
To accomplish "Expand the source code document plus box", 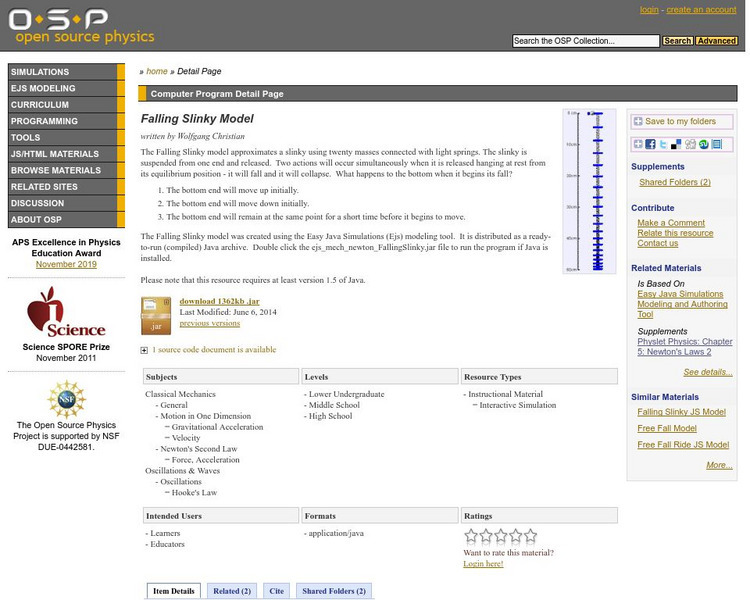I will point(144,350).
